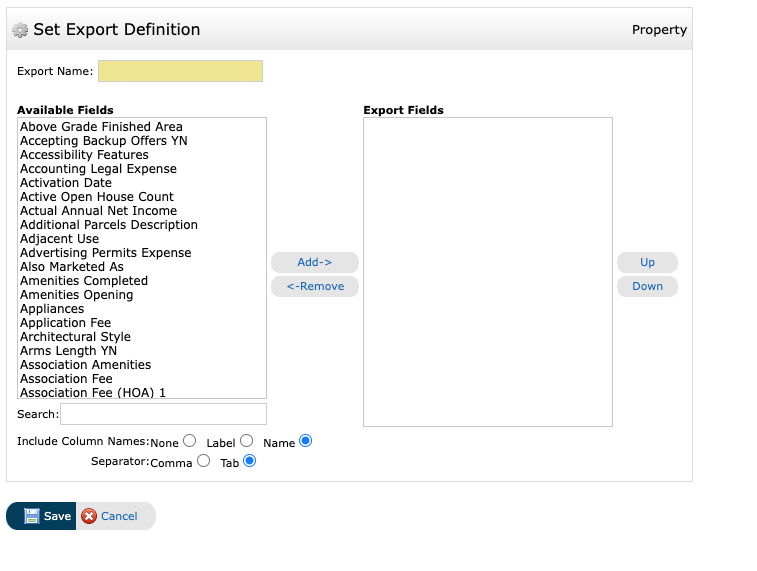
Task: Select Activation Date in Available Fields
Action: click(66, 183)
